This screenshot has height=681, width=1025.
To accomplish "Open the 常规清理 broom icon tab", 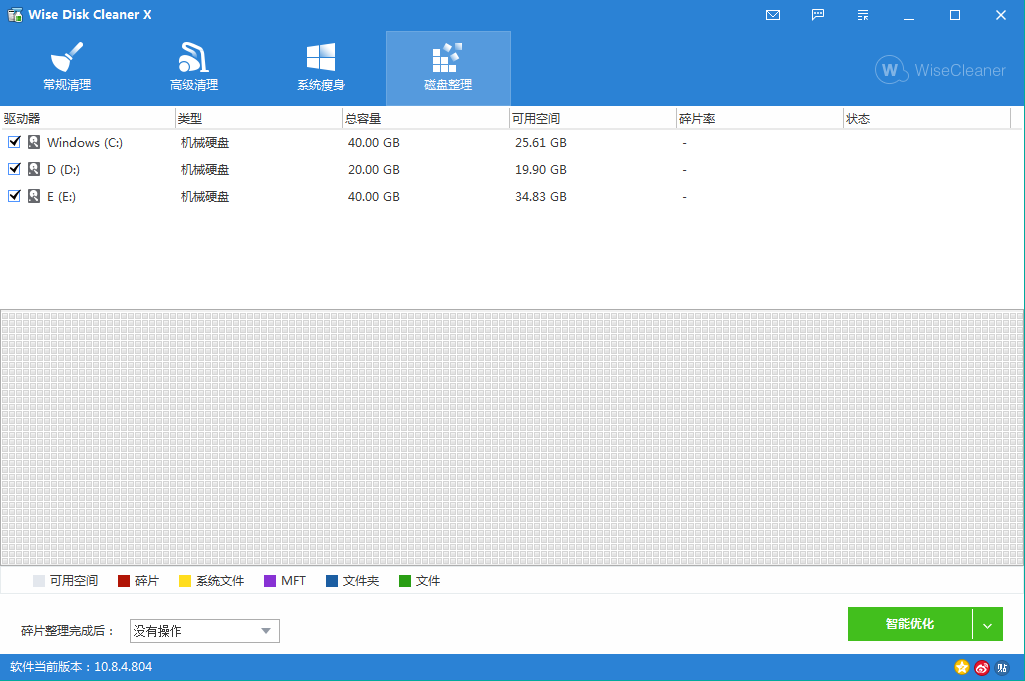I will 67,68.
